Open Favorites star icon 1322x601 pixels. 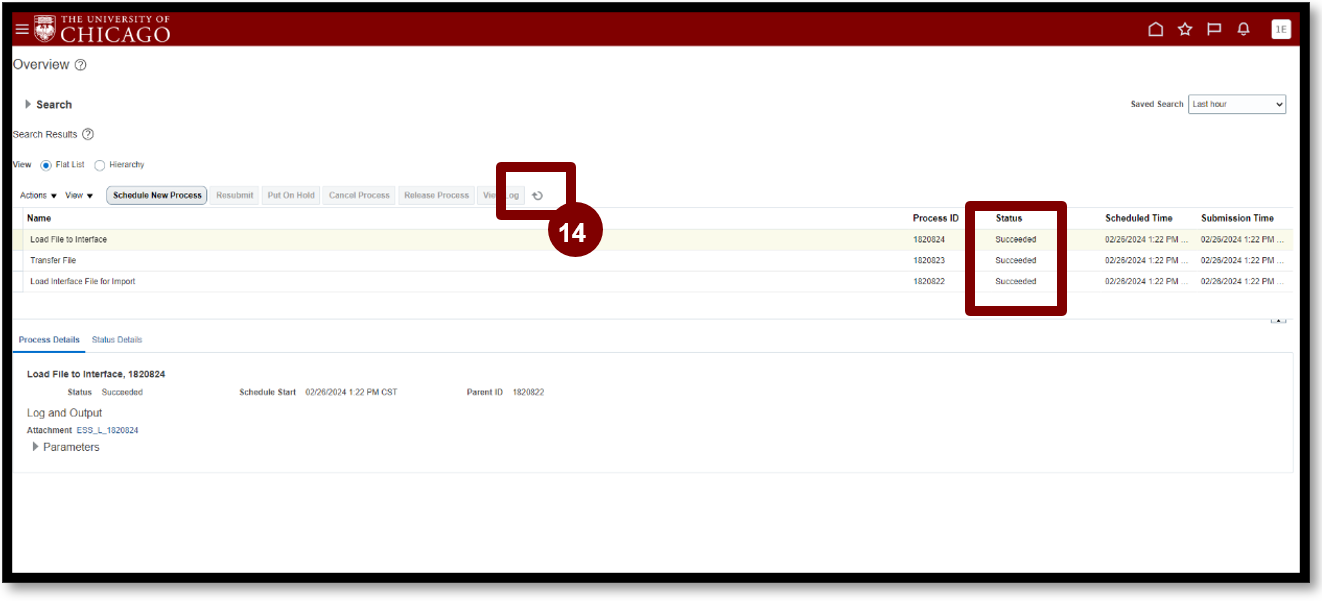coord(1185,29)
